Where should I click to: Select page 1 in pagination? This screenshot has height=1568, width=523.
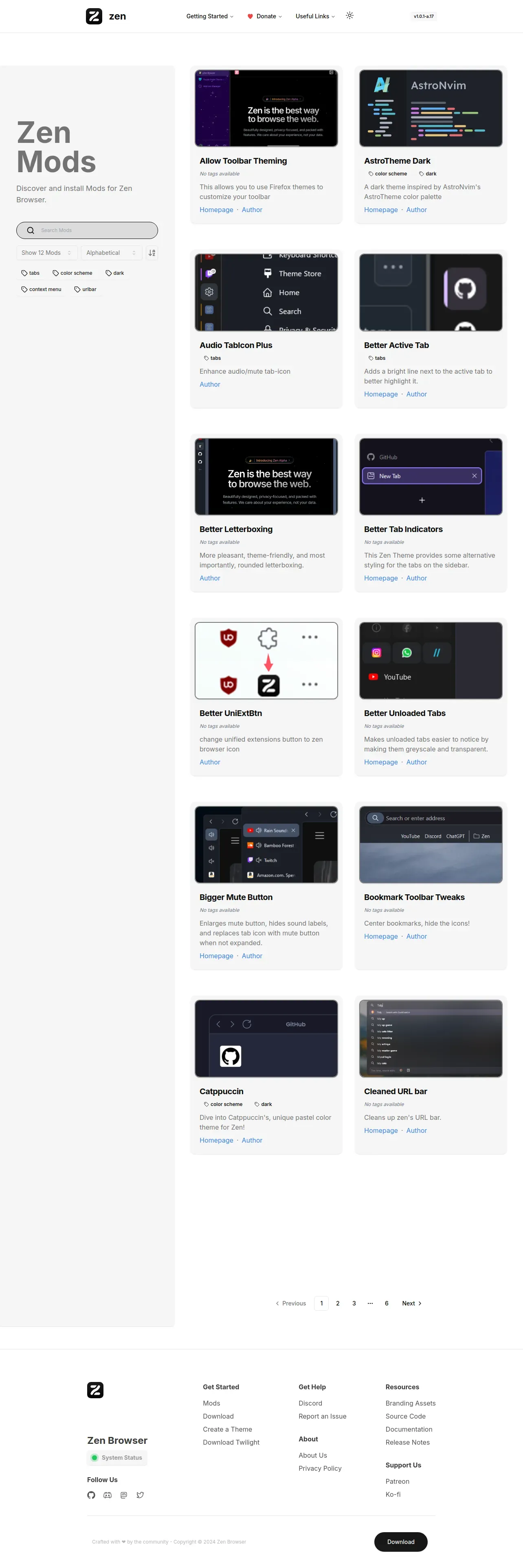(321, 1303)
